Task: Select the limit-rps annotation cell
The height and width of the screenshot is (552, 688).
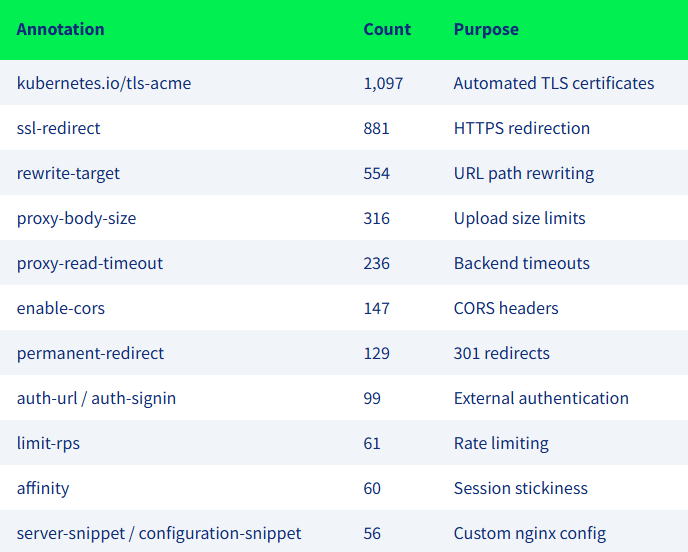Action: tap(48, 443)
